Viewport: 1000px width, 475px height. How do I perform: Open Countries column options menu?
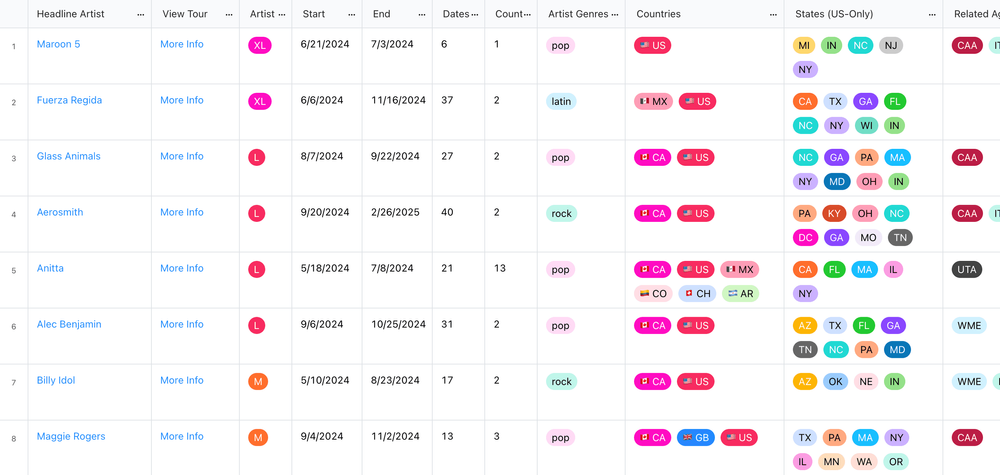tap(774, 14)
